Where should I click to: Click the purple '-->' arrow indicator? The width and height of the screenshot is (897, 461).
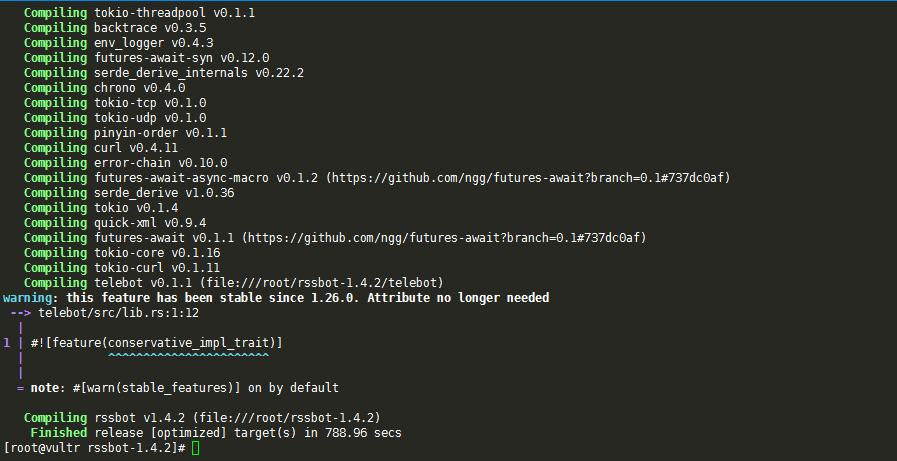[x=21, y=313]
